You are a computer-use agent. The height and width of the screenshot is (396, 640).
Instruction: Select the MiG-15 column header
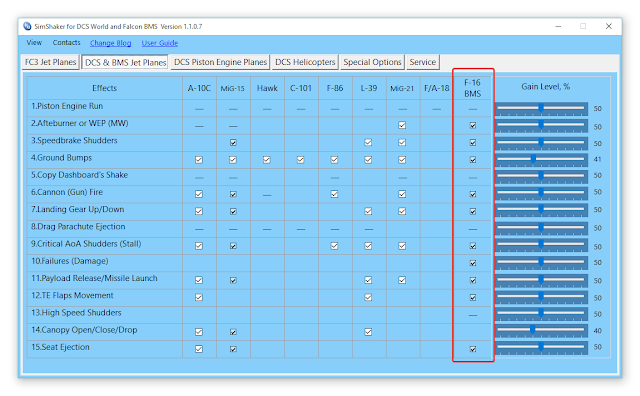[x=233, y=88]
